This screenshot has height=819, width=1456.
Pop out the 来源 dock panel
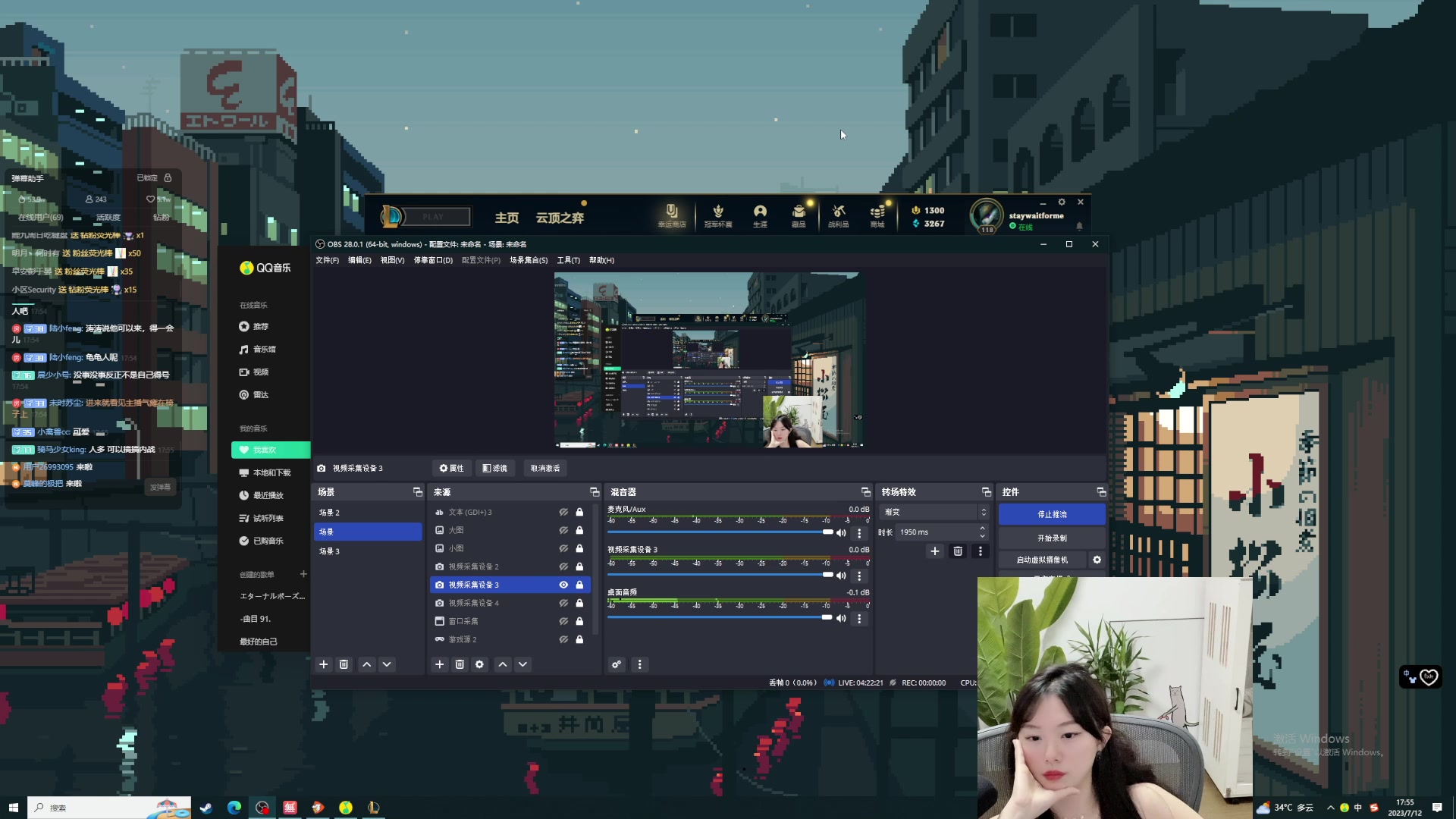(595, 492)
